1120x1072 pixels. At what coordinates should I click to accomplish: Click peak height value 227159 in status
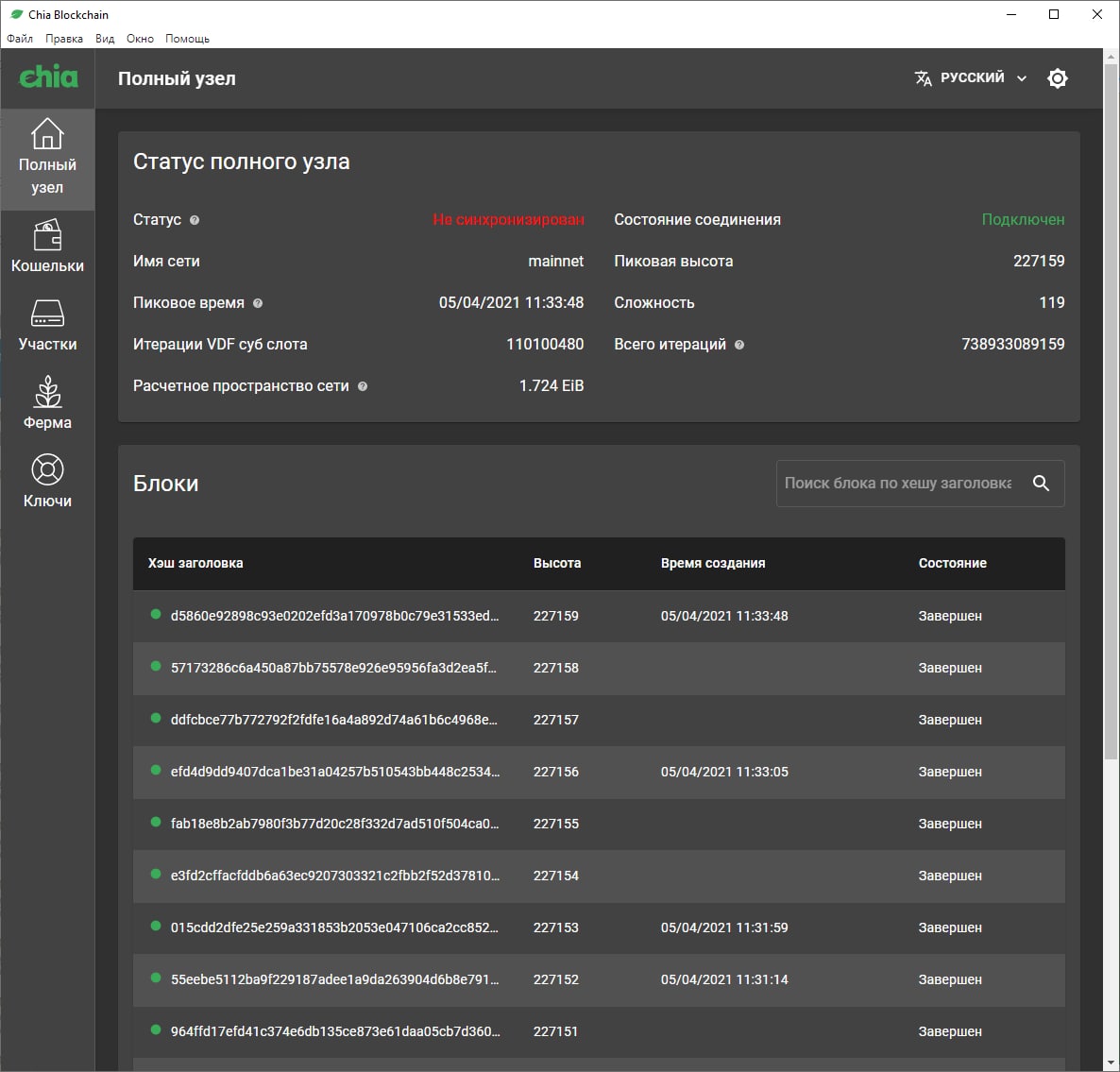click(x=1039, y=262)
